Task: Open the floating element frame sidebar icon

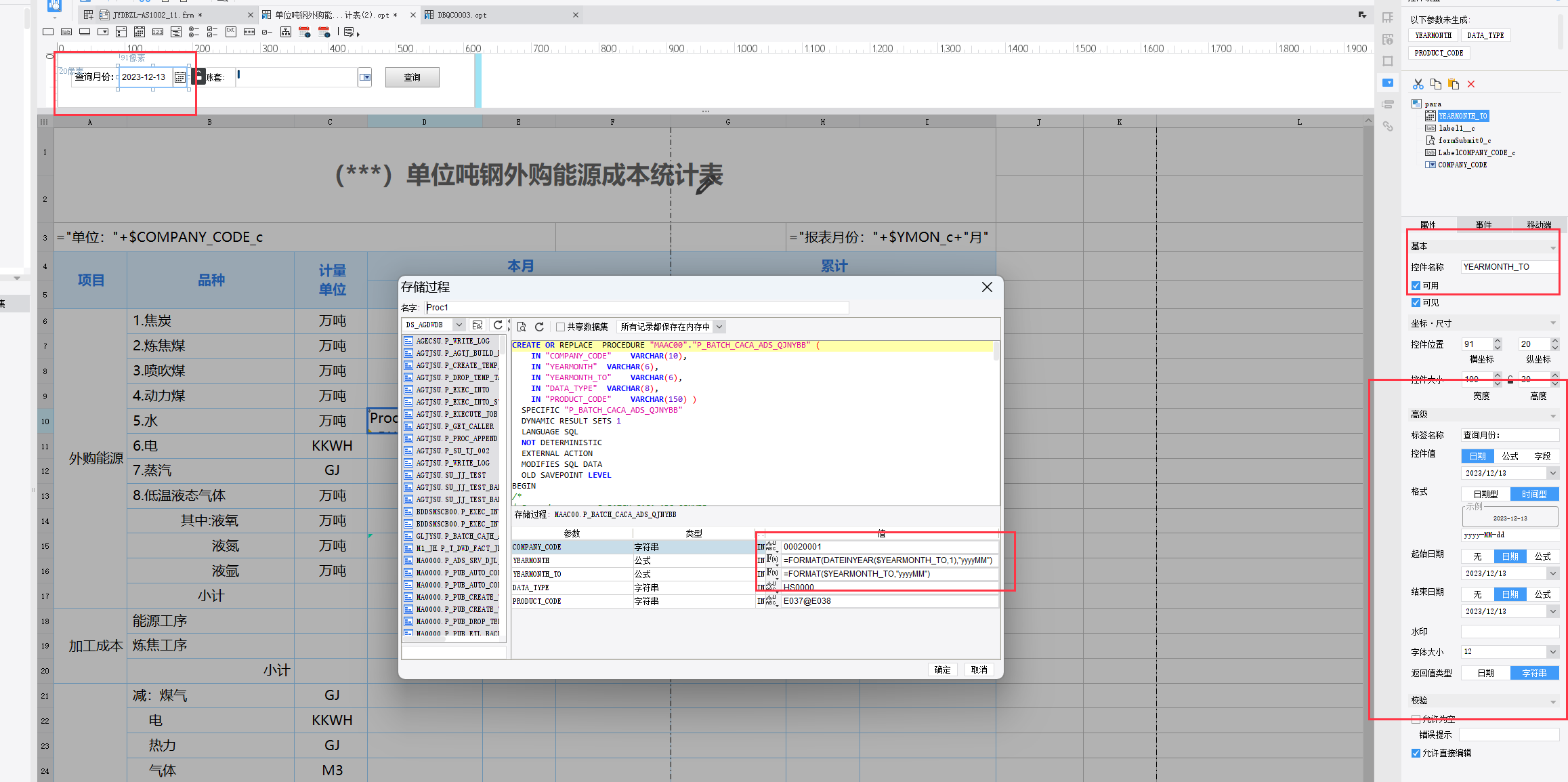Action: 1388,61
